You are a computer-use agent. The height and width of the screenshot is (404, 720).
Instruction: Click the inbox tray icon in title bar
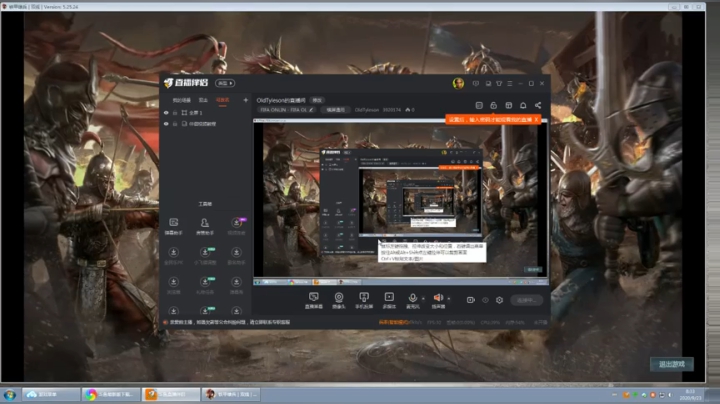click(x=488, y=84)
